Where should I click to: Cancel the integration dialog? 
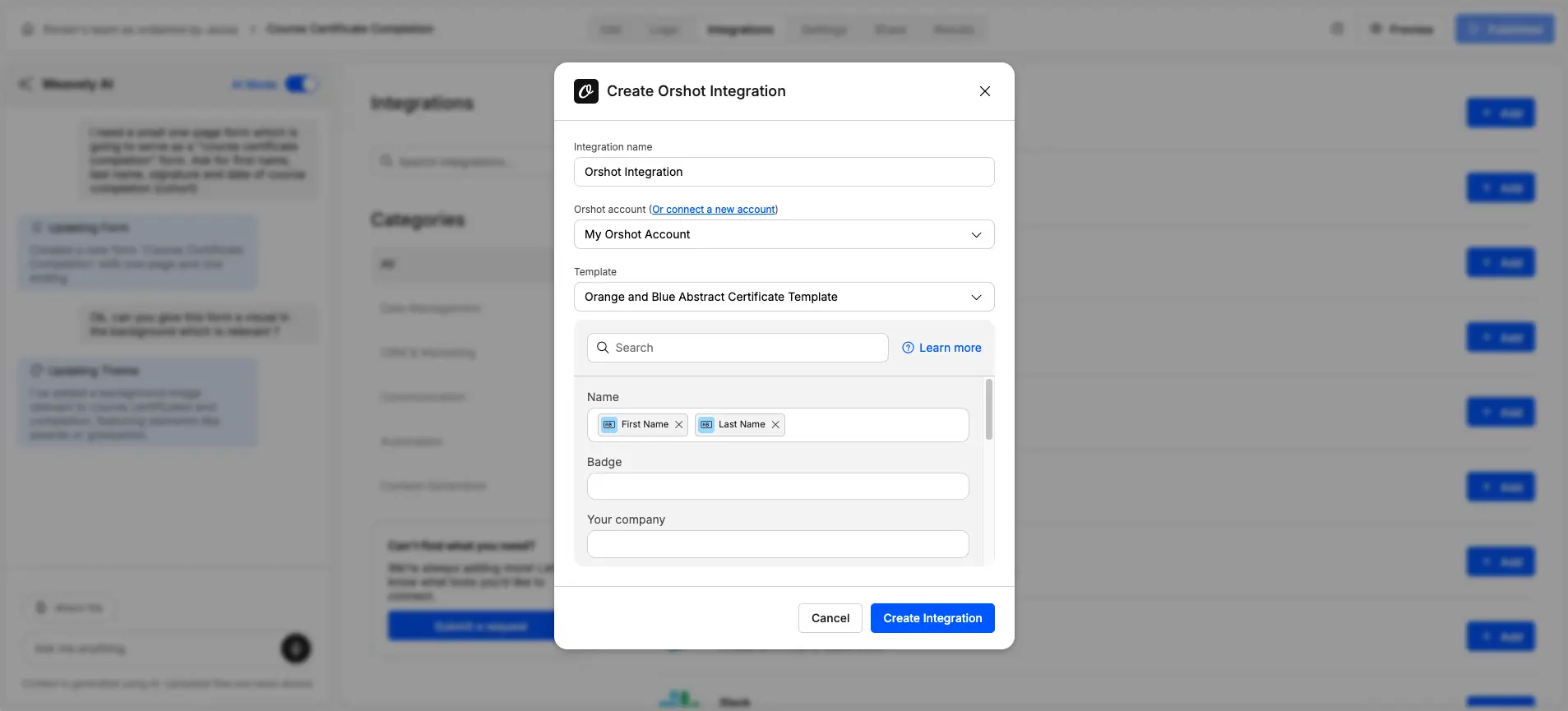pos(830,618)
